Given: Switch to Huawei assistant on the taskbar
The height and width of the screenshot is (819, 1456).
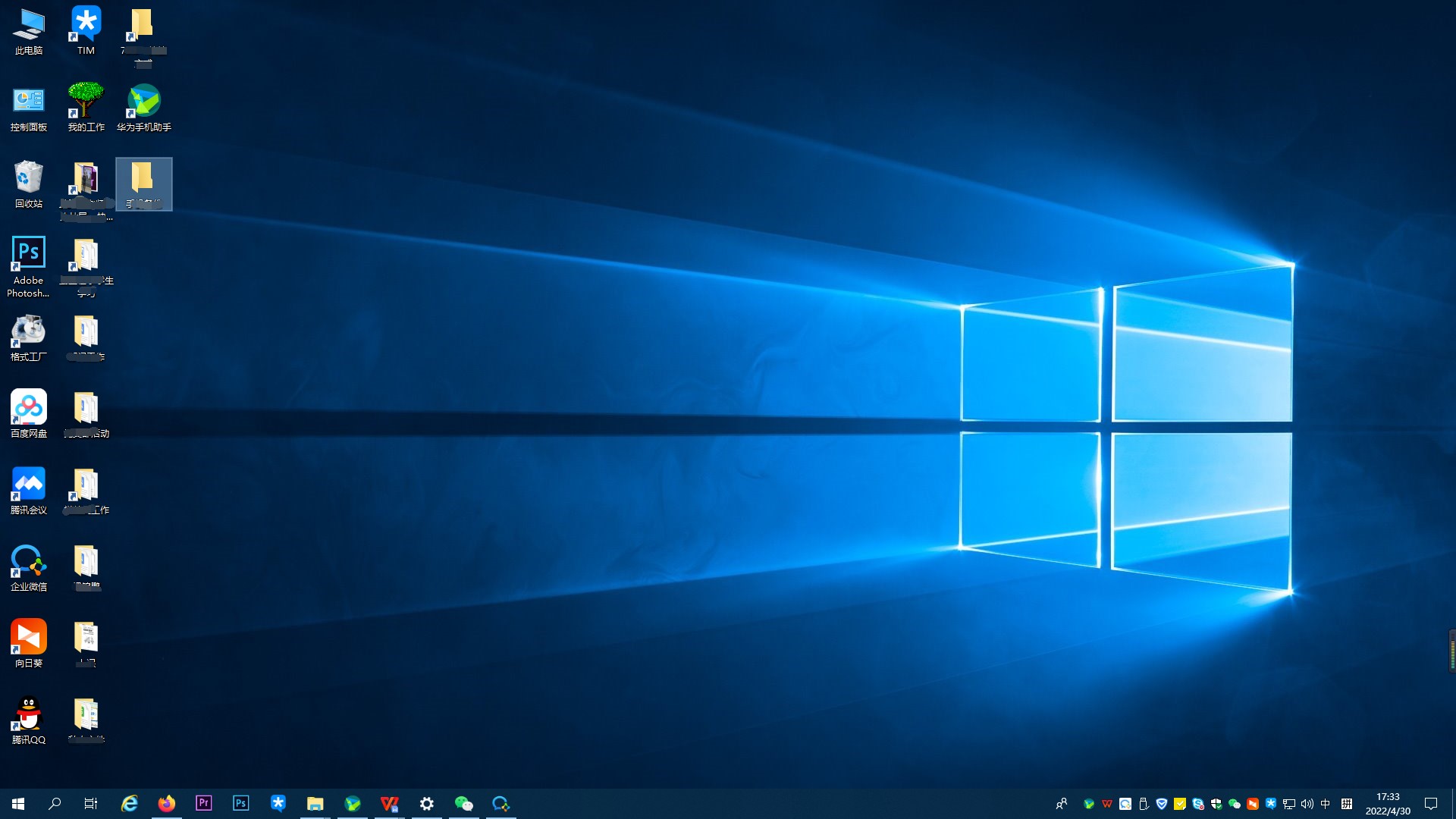Looking at the screenshot, I should pos(353,804).
